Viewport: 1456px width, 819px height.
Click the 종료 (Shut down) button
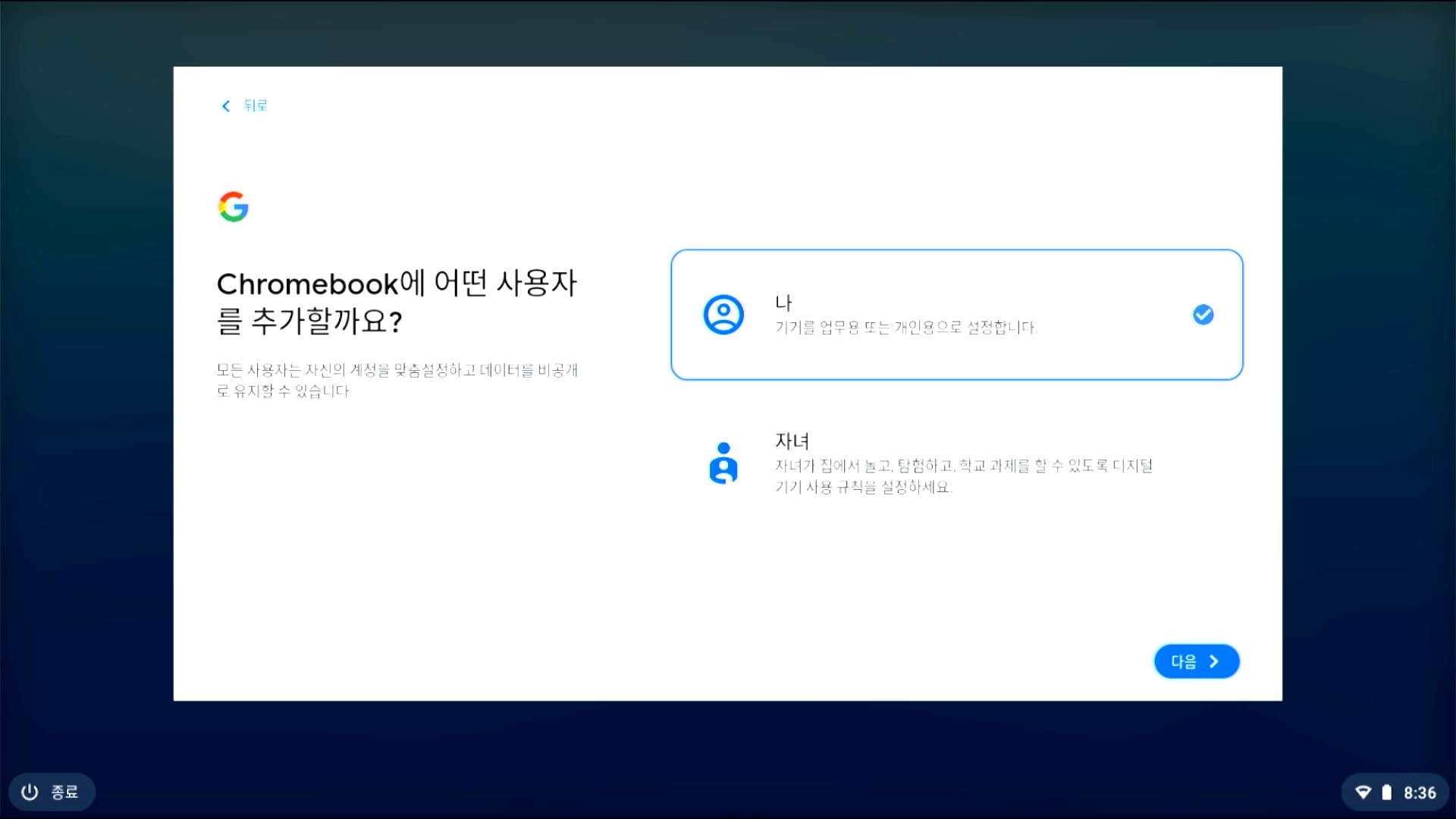tap(64, 792)
